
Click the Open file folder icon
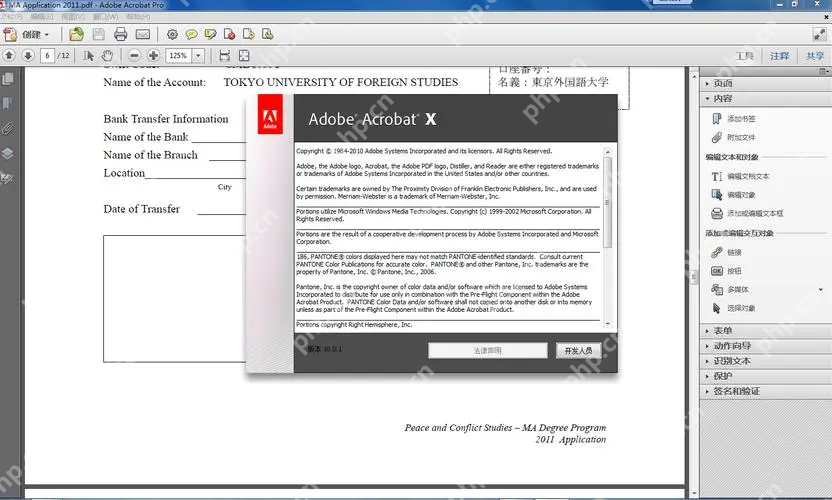pyautogui.click(x=77, y=35)
